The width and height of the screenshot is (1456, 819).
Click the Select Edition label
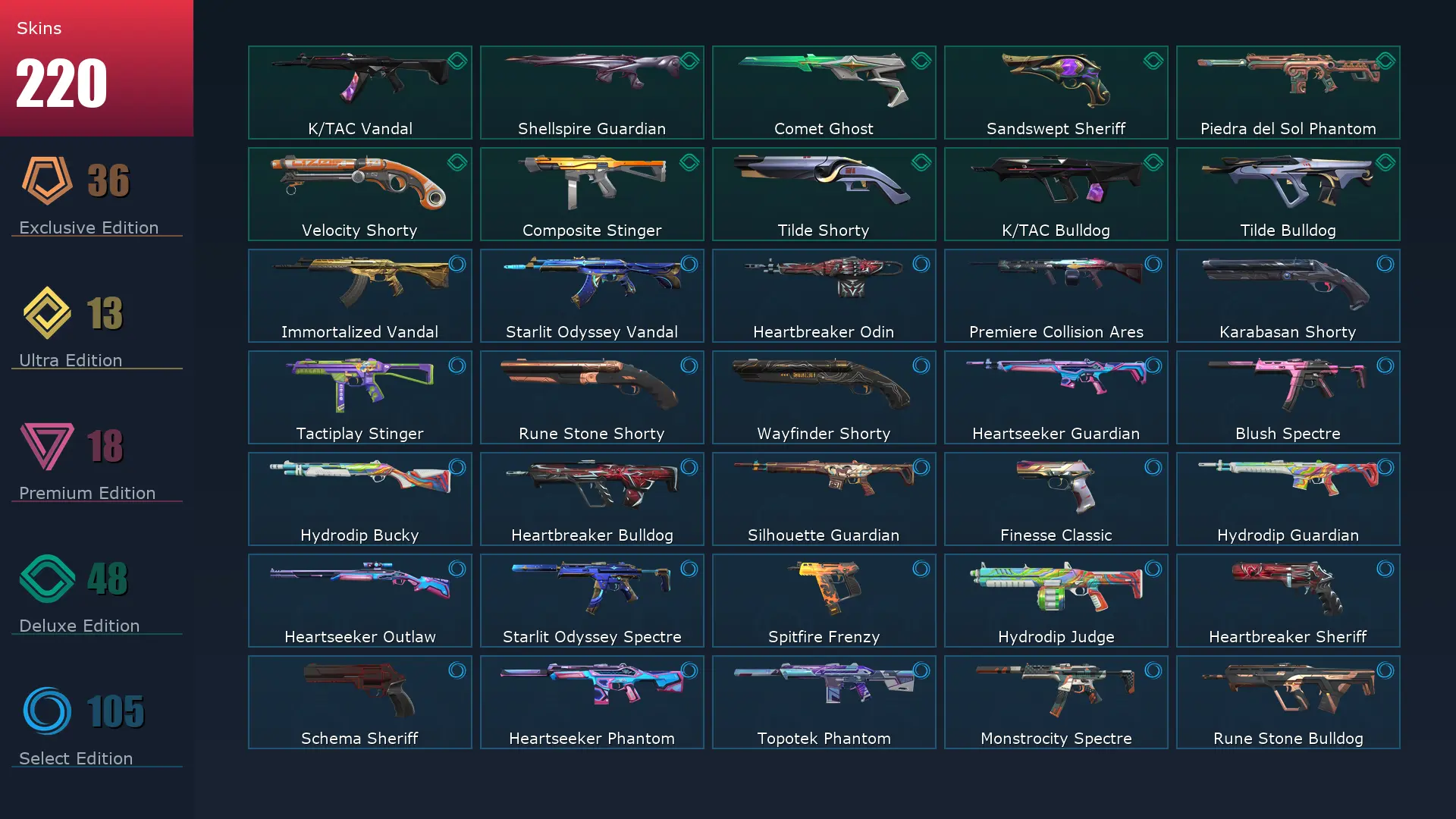[76, 758]
